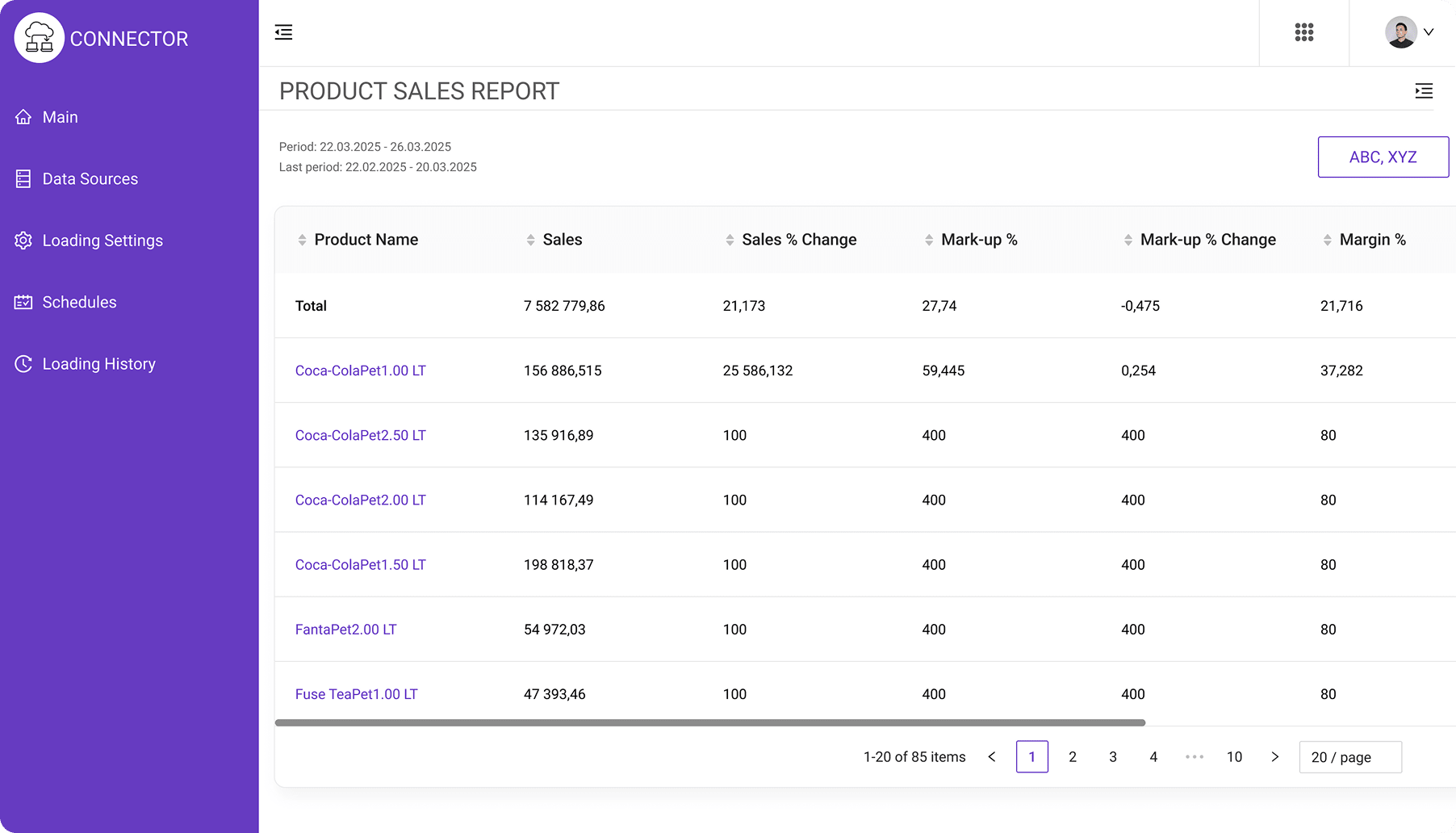Open Data Sources in the sidebar
Viewport: 1456px width, 833px height.
pyautogui.click(x=90, y=179)
